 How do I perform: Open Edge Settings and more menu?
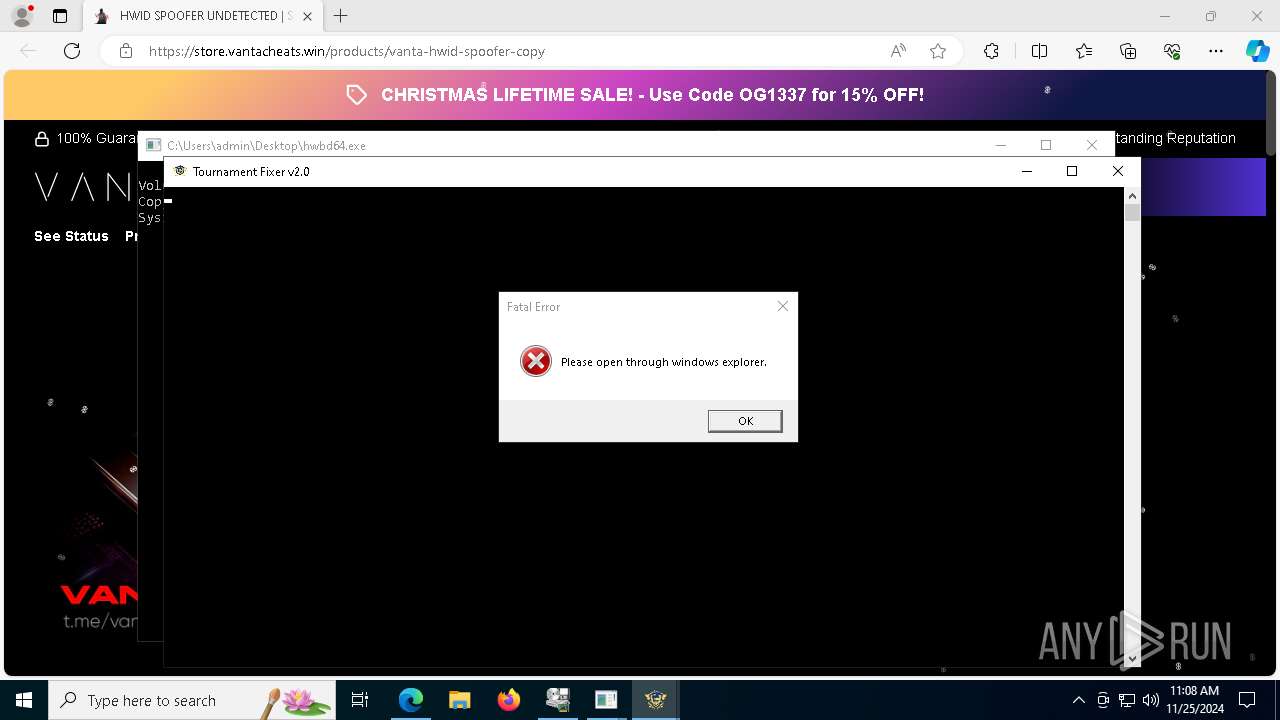tap(1216, 51)
